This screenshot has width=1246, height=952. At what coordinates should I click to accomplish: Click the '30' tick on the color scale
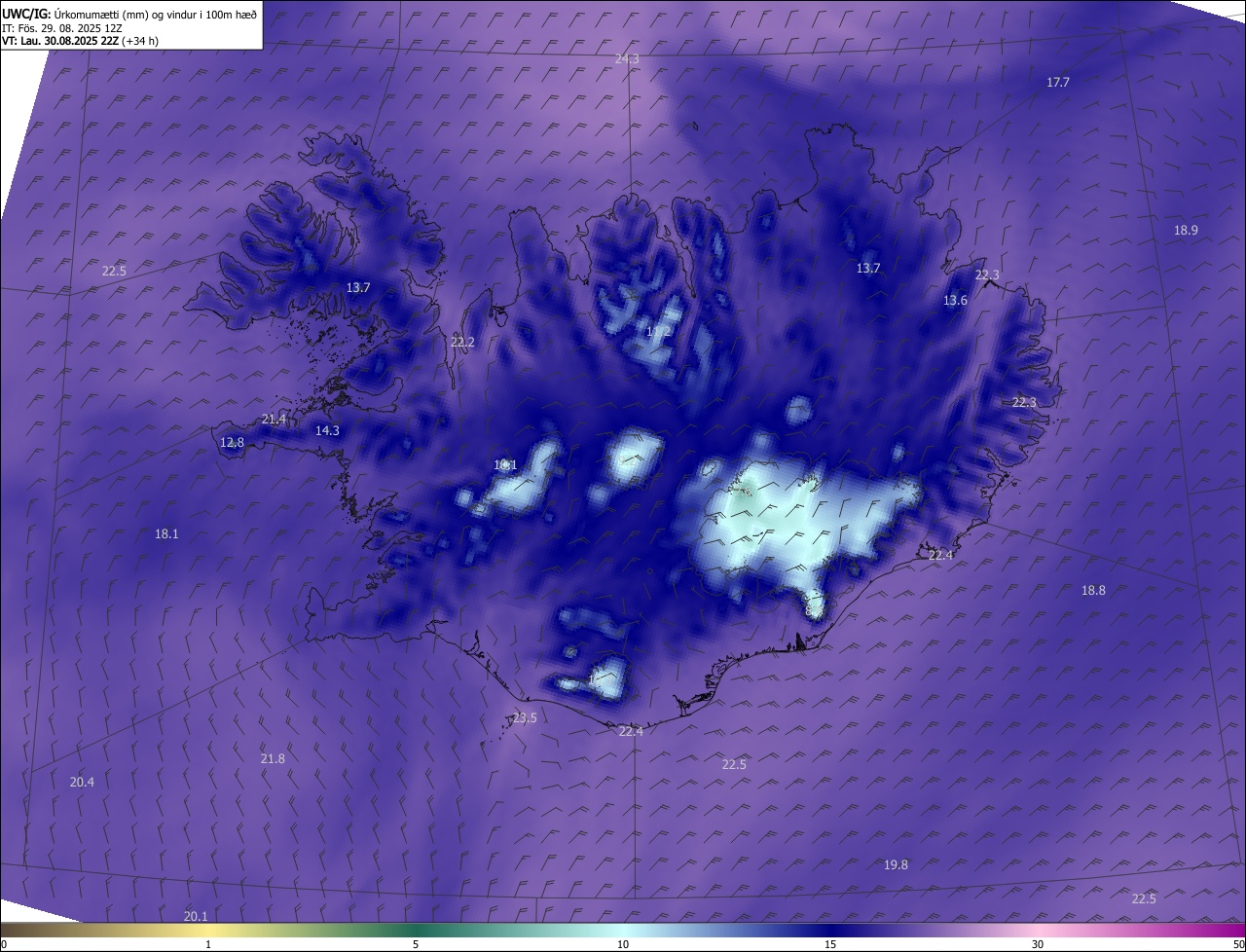pos(1038,944)
